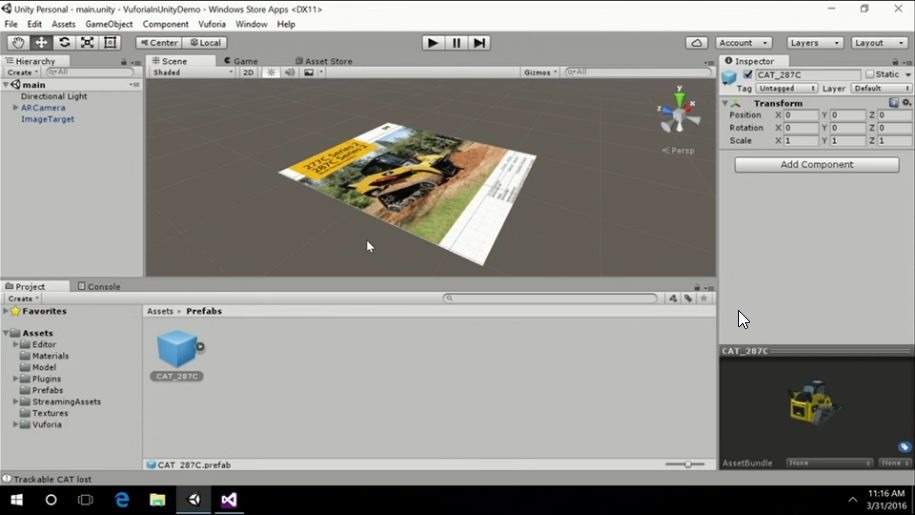Viewport: 915px width, 515px height.
Task: Adjust the project icon size slider
Action: (x=687, y=464)
